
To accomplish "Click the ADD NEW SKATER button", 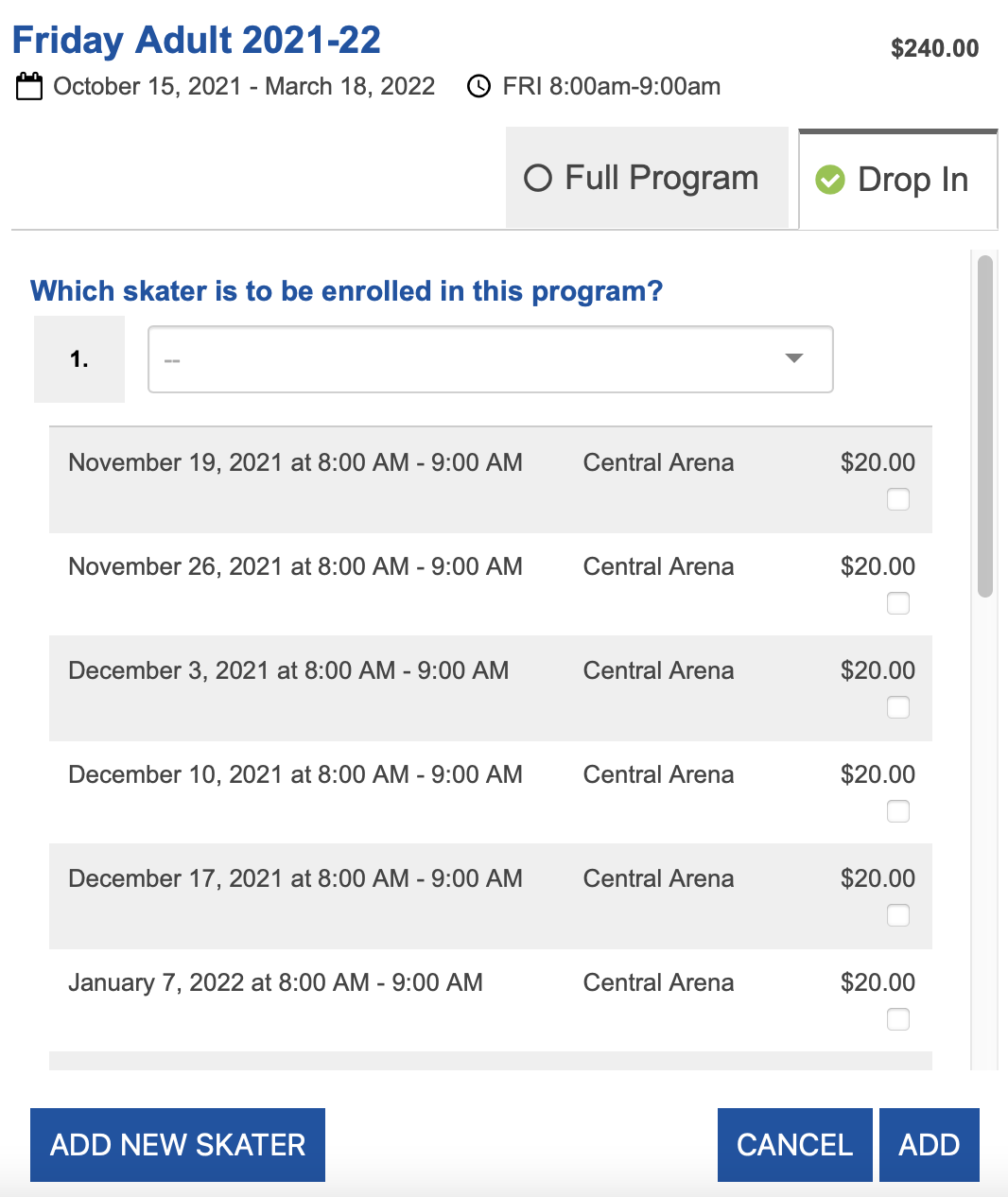I will [x=178, y=1145].
